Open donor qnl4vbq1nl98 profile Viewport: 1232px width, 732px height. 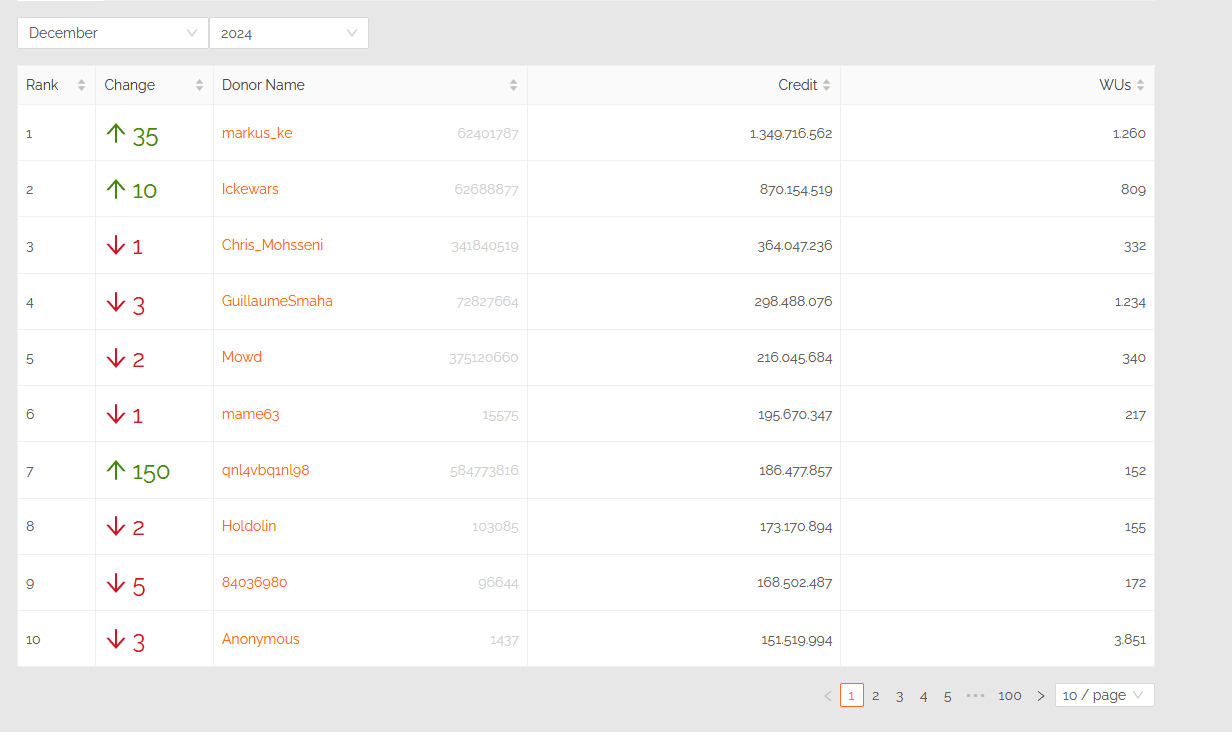coord(266,470)
